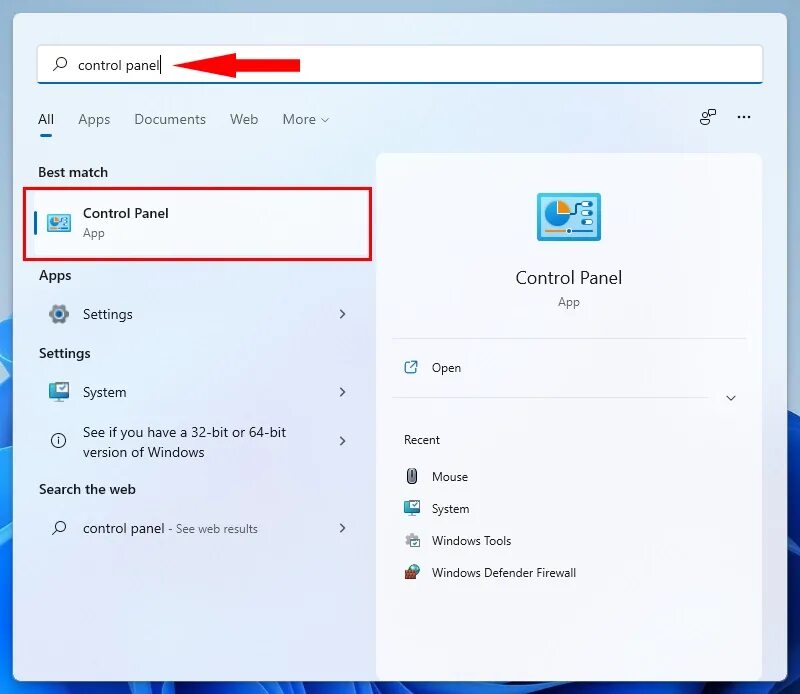Screen dimensions: 800x694
Task: Click the magnifier icon beside web search result
Action: [59, 528]
